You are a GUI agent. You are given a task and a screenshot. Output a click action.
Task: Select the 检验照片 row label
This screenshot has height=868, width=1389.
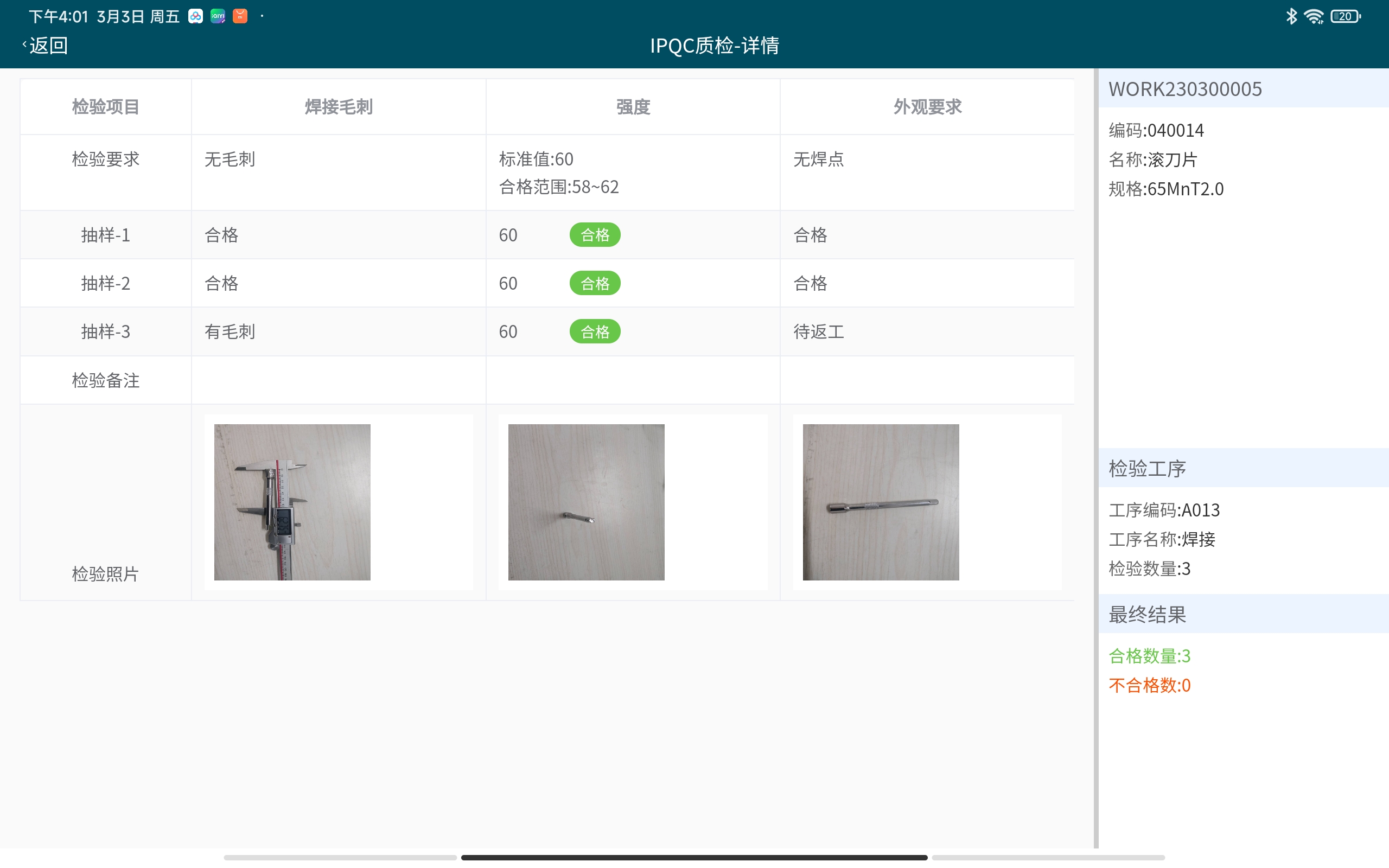coord(106,573)
